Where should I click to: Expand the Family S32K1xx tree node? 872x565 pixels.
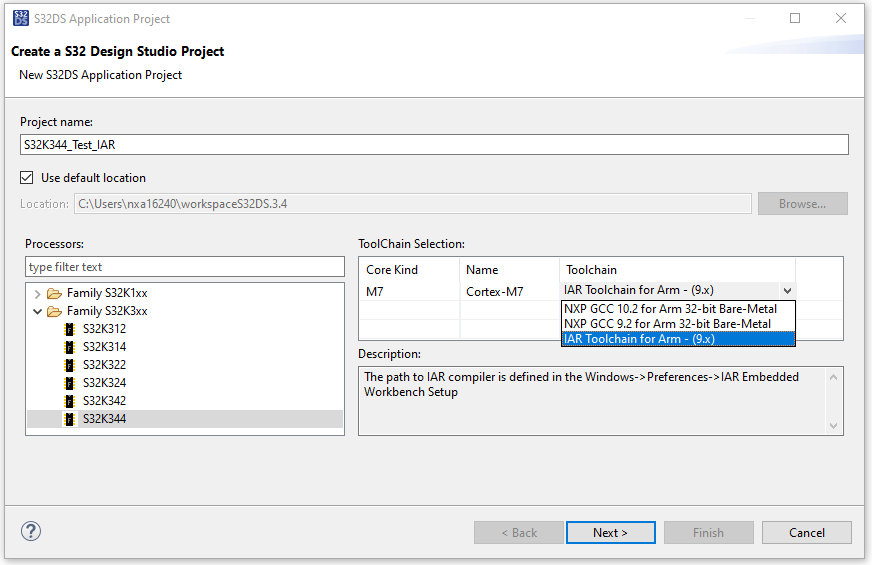click(x=37, y=294)
